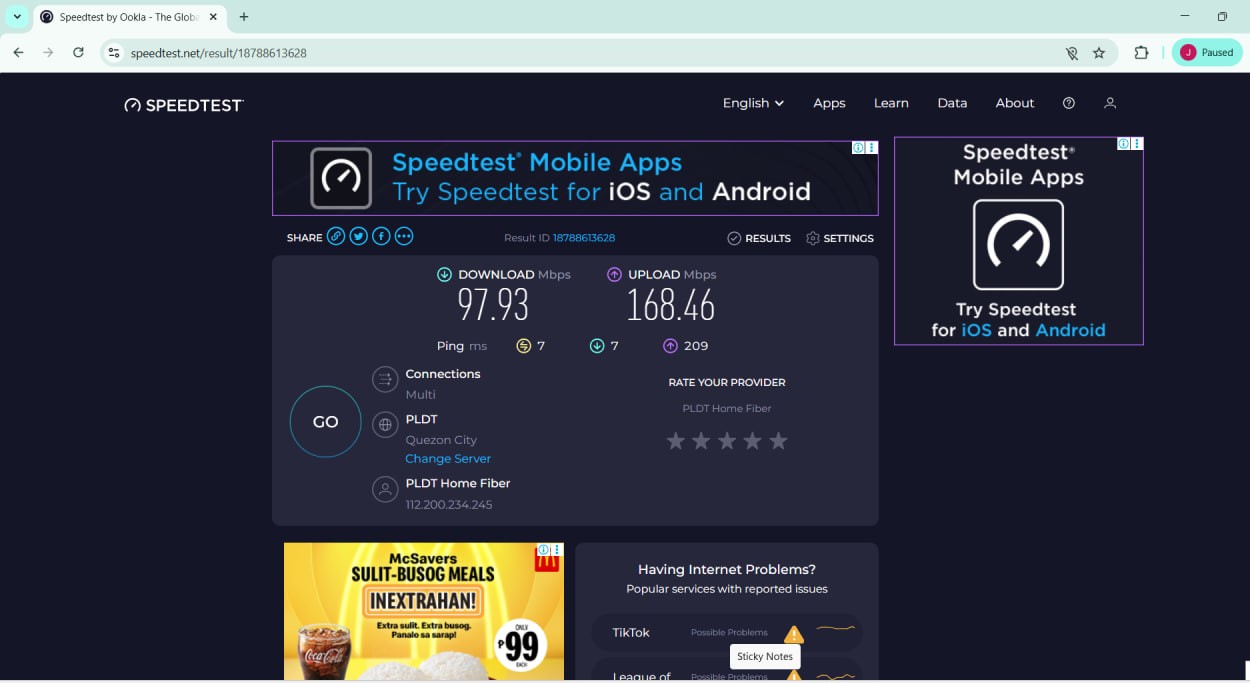Click the download arrow icon

[x=445, y=274]
